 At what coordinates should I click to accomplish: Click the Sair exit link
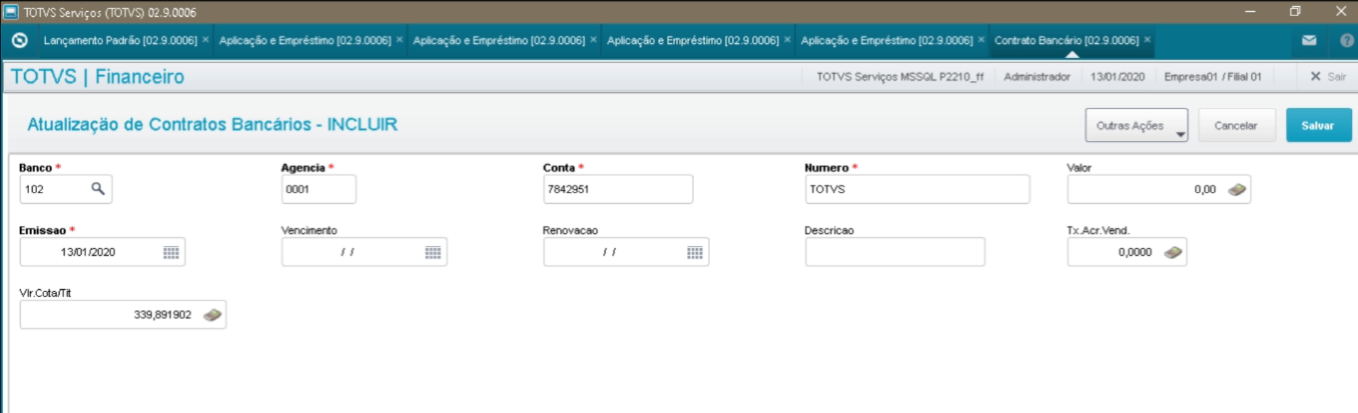point(1327,77)
